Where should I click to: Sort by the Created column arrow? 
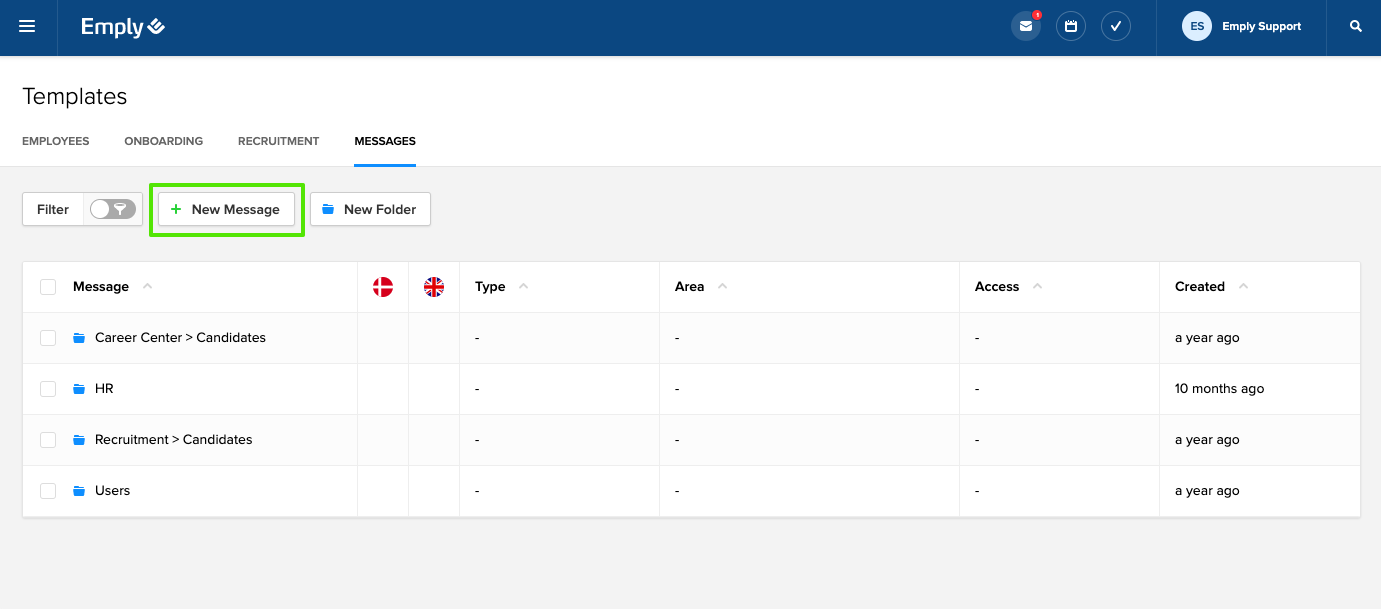(1243, 285)
